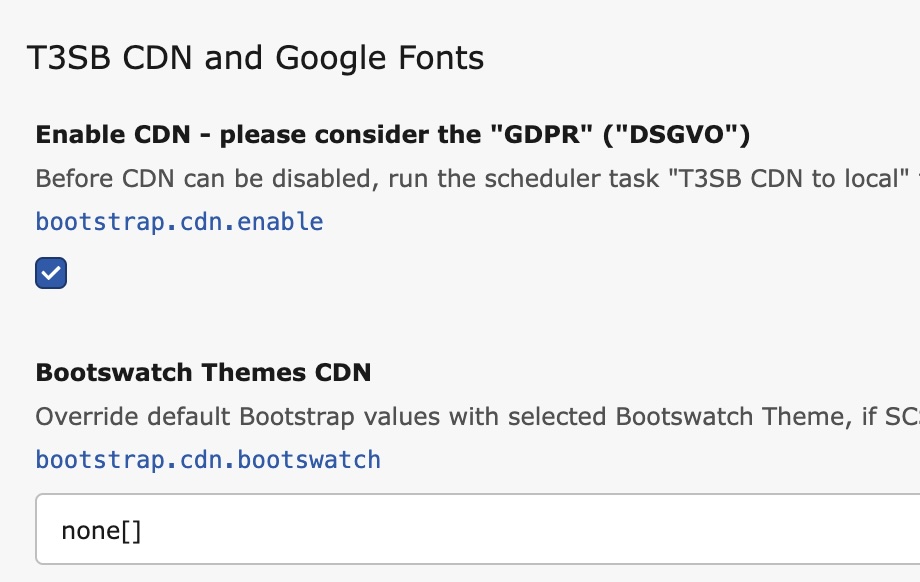Click the 'none[]' value in the select box

[x=101, y=530]
